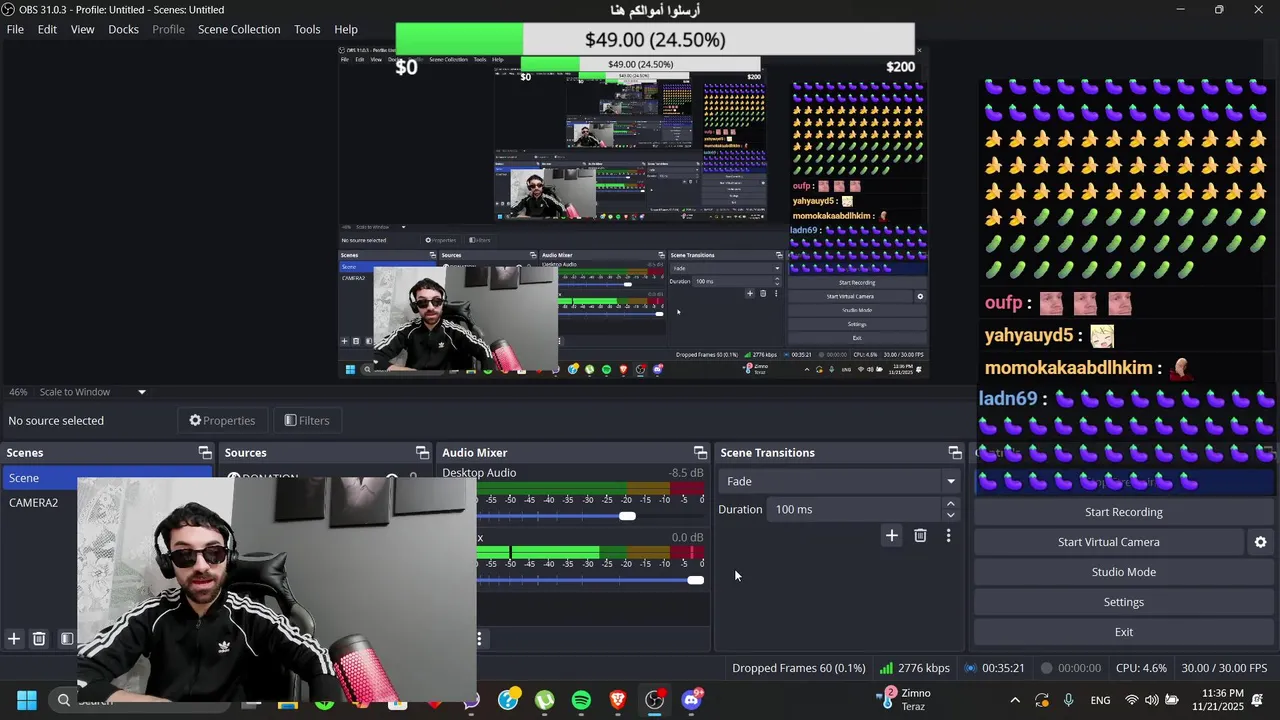Open the Scale to Window dropdown
This screenshot has height=720, width=1280.
[x=93, y=392]
